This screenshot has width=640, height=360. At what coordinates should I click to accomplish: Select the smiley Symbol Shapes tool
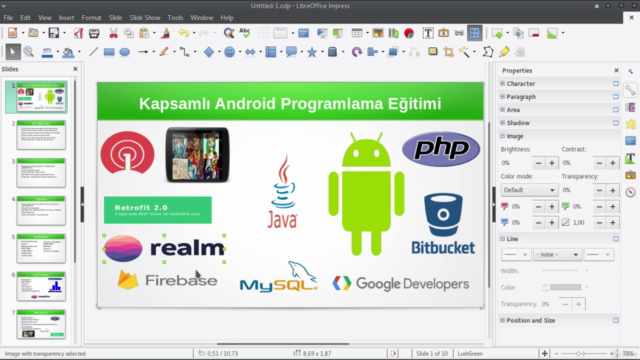(229, 52)
